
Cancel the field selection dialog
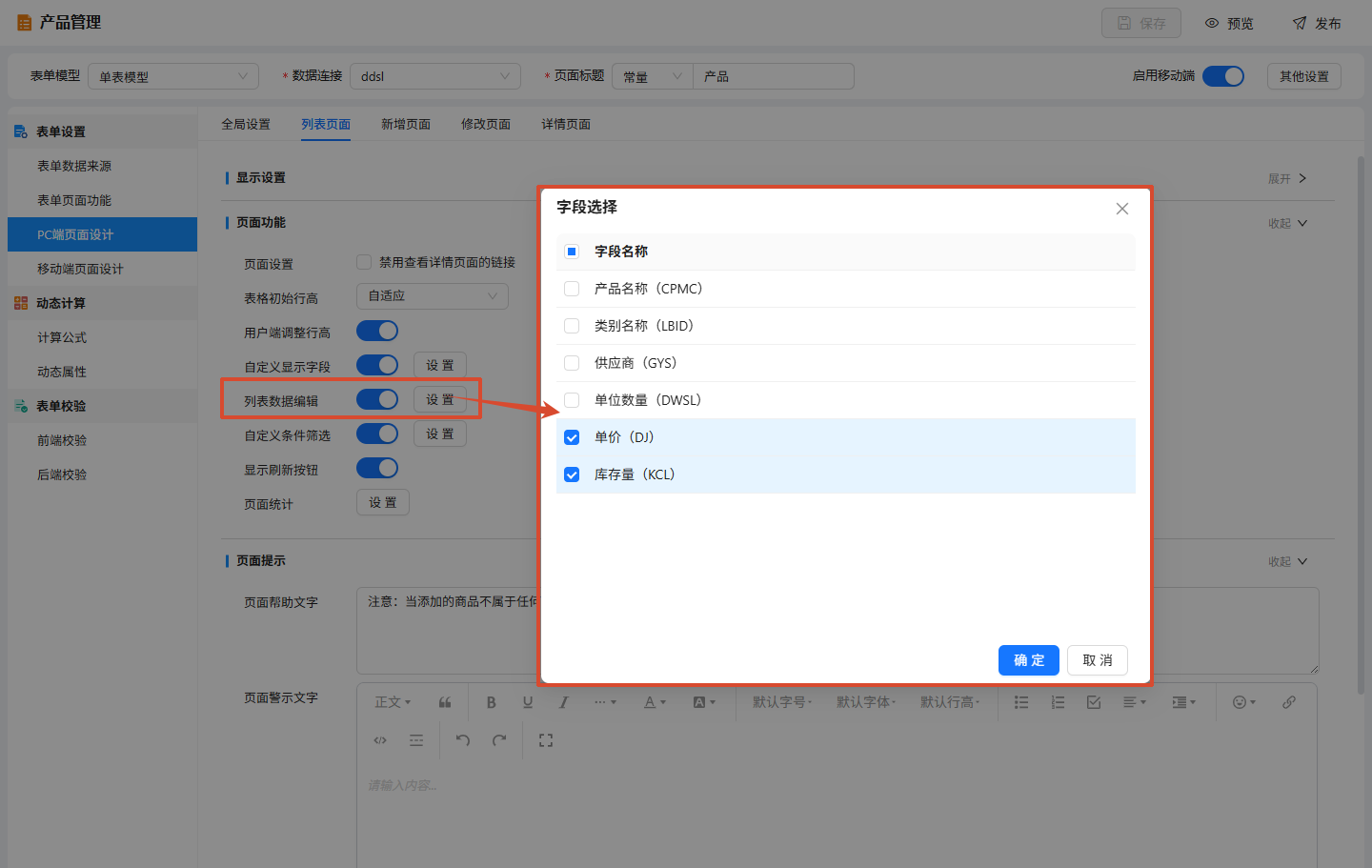(1098, 660)
